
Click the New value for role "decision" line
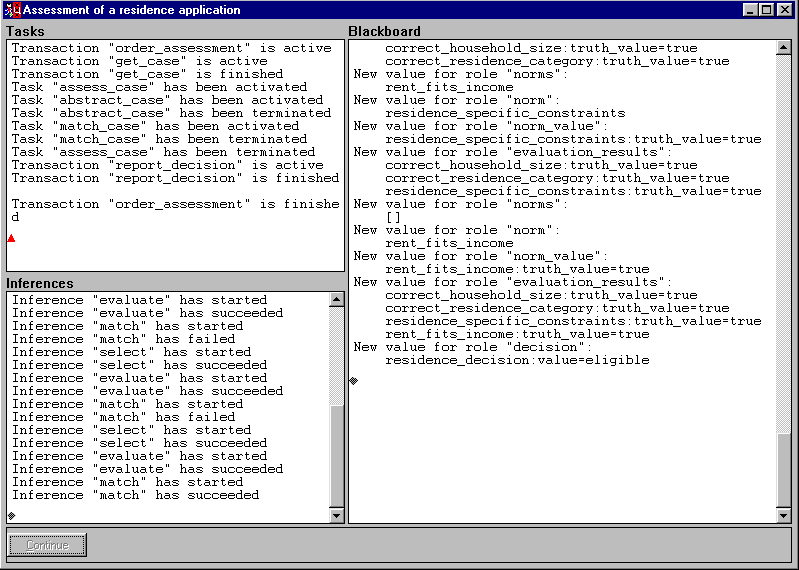tap(472, 347)
